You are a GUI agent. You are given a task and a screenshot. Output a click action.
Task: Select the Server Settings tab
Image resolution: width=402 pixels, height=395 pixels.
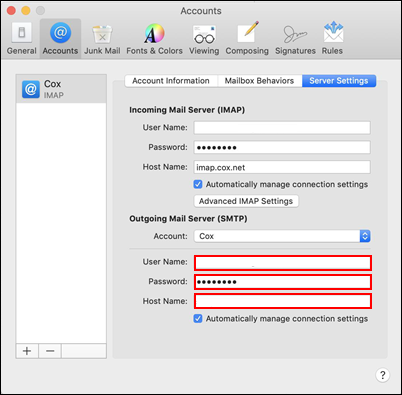click(339, 81)
